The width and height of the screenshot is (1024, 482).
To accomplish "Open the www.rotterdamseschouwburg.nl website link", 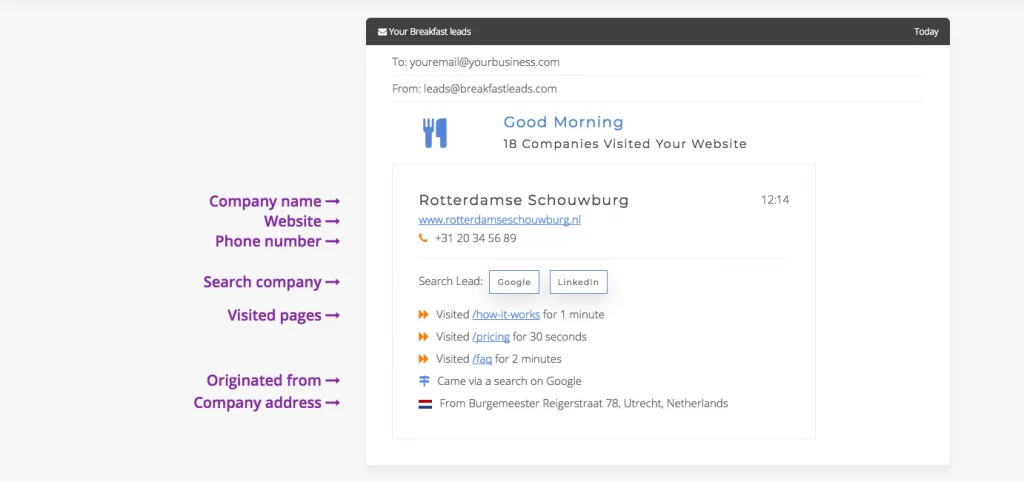I will tap(500, 219).
